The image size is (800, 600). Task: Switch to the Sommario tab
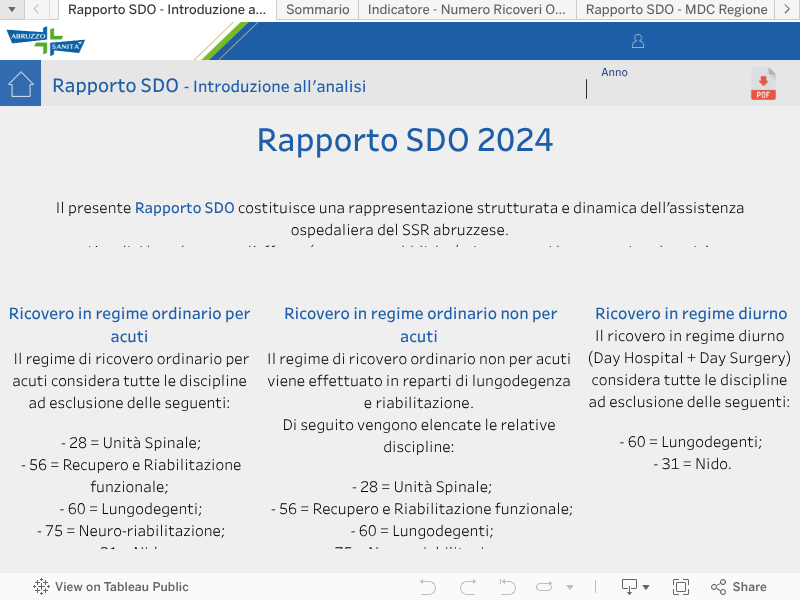pyautogui.click(x=318, y=9)
